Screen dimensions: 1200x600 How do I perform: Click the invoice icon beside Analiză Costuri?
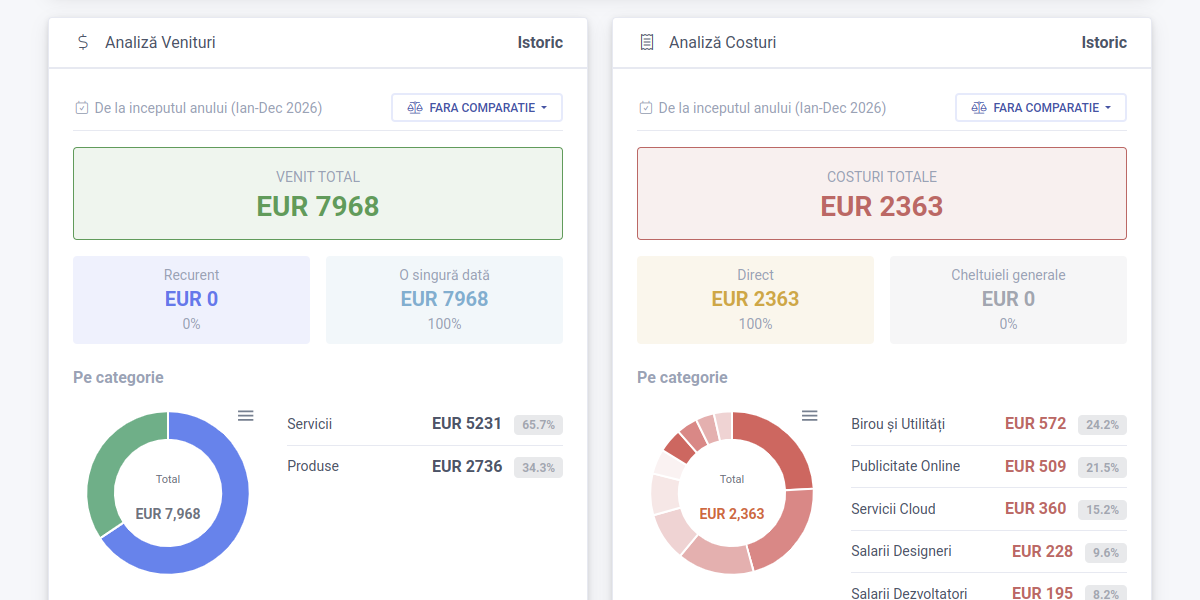click(x=646, y=42)
